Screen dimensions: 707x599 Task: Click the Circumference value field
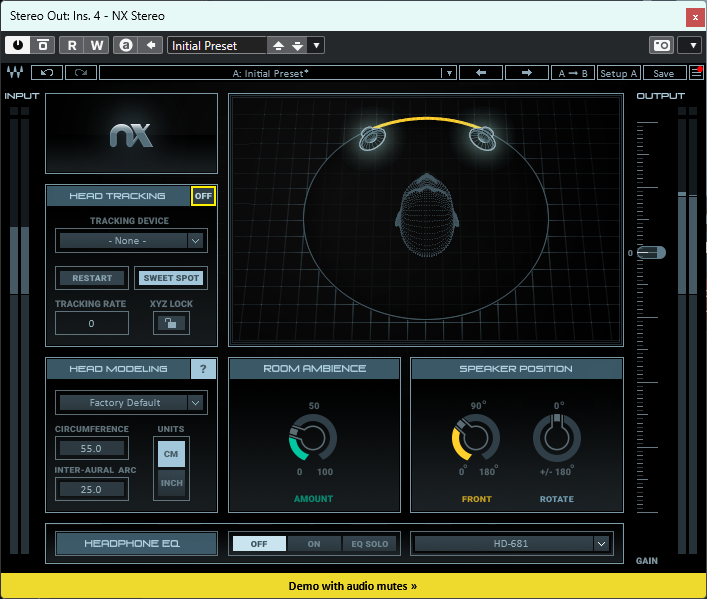[x=92, y=448]
